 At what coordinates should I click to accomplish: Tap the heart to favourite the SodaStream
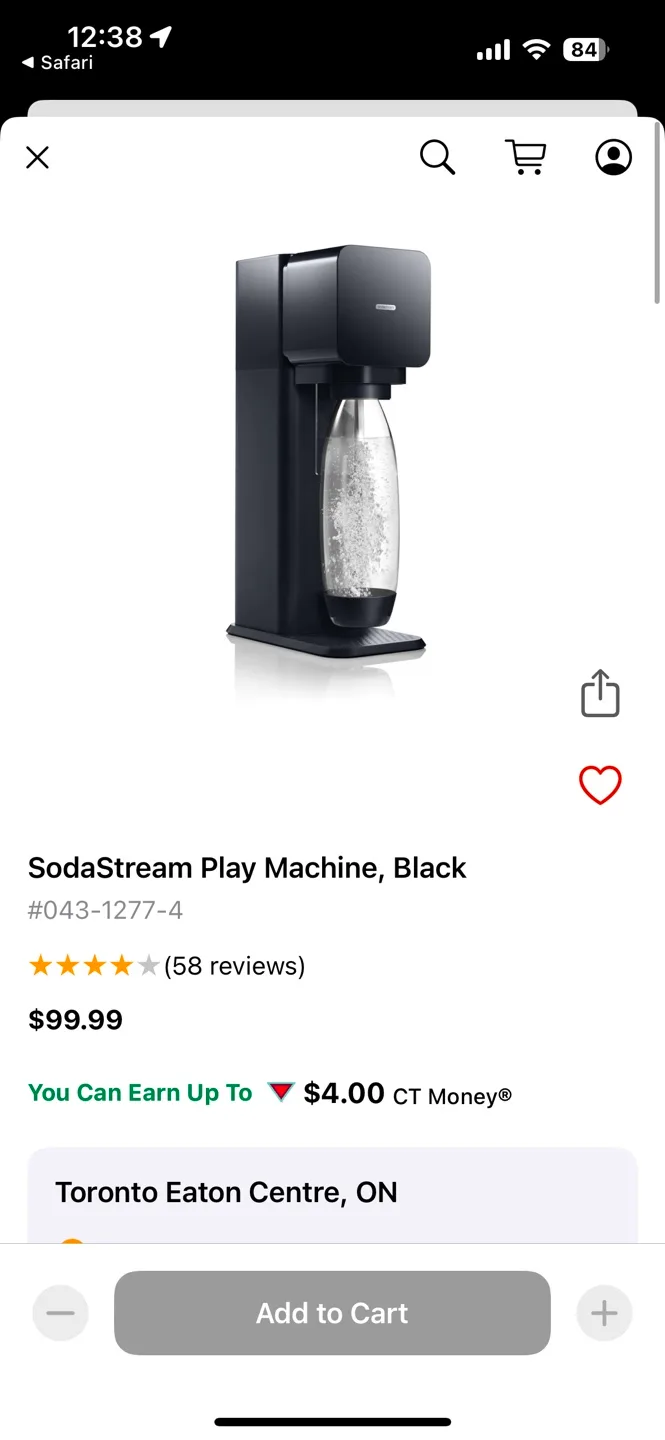(600, 786)
